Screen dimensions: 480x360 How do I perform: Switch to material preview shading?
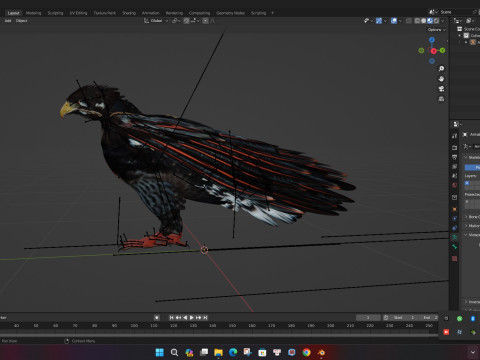tap(430, 21)
